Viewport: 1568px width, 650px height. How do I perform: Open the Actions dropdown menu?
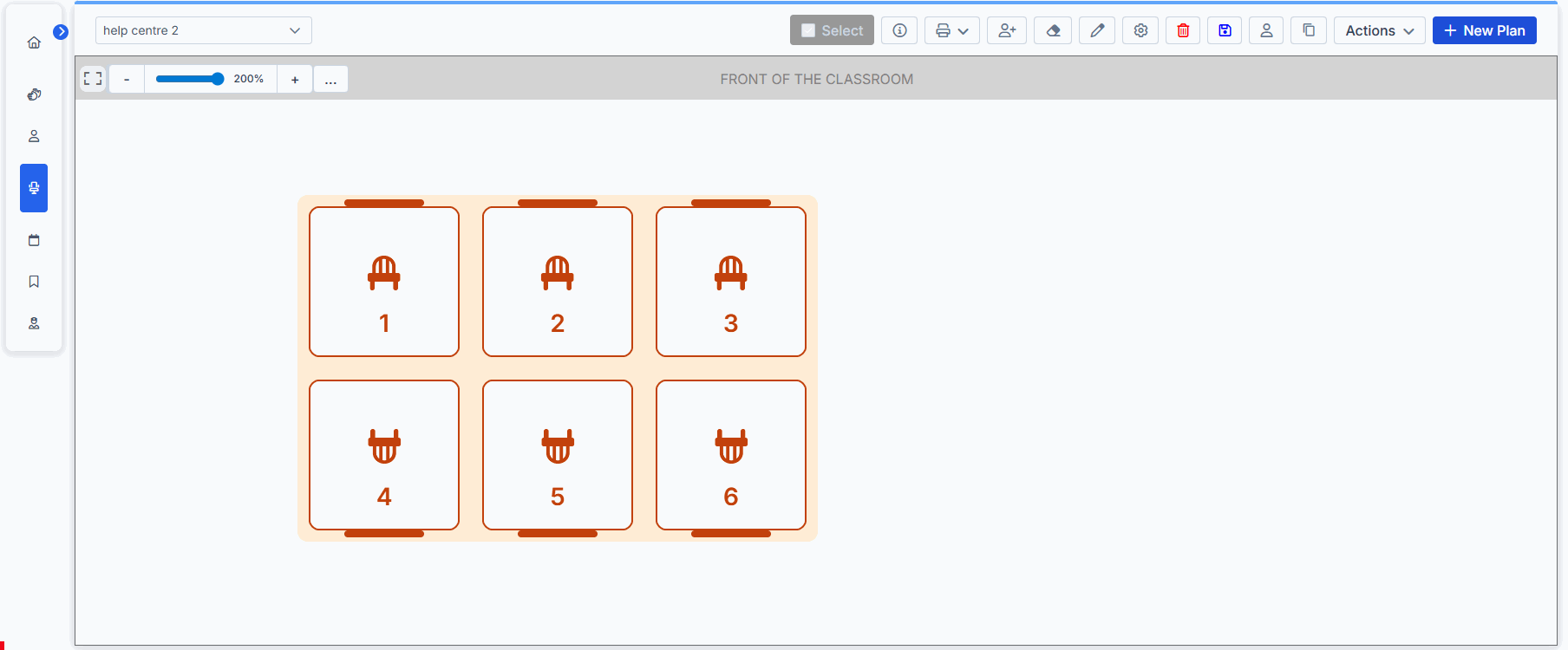[x=1379, y=30]
